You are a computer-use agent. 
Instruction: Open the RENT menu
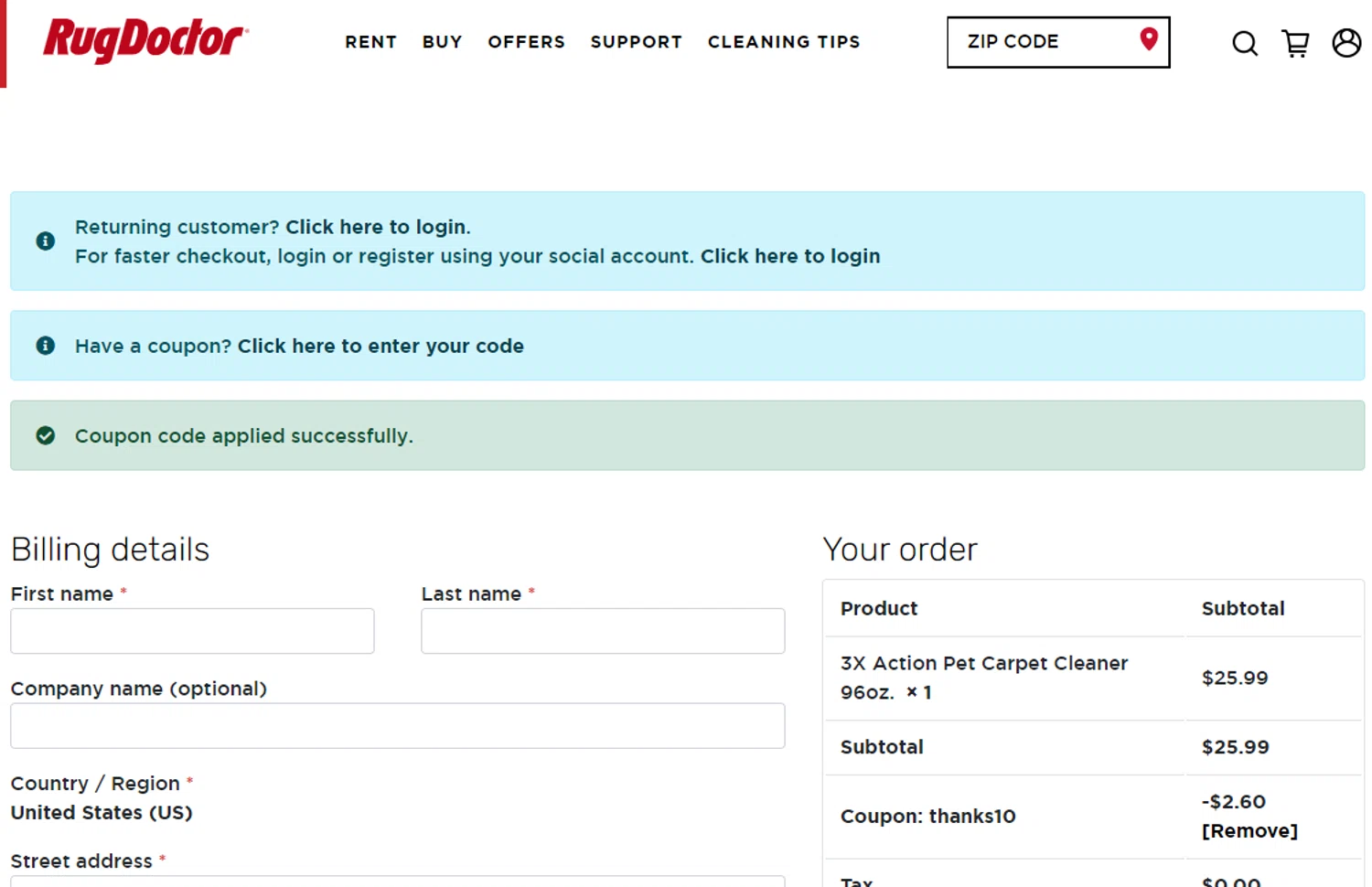pyautogui.click(x=370, y=42)
